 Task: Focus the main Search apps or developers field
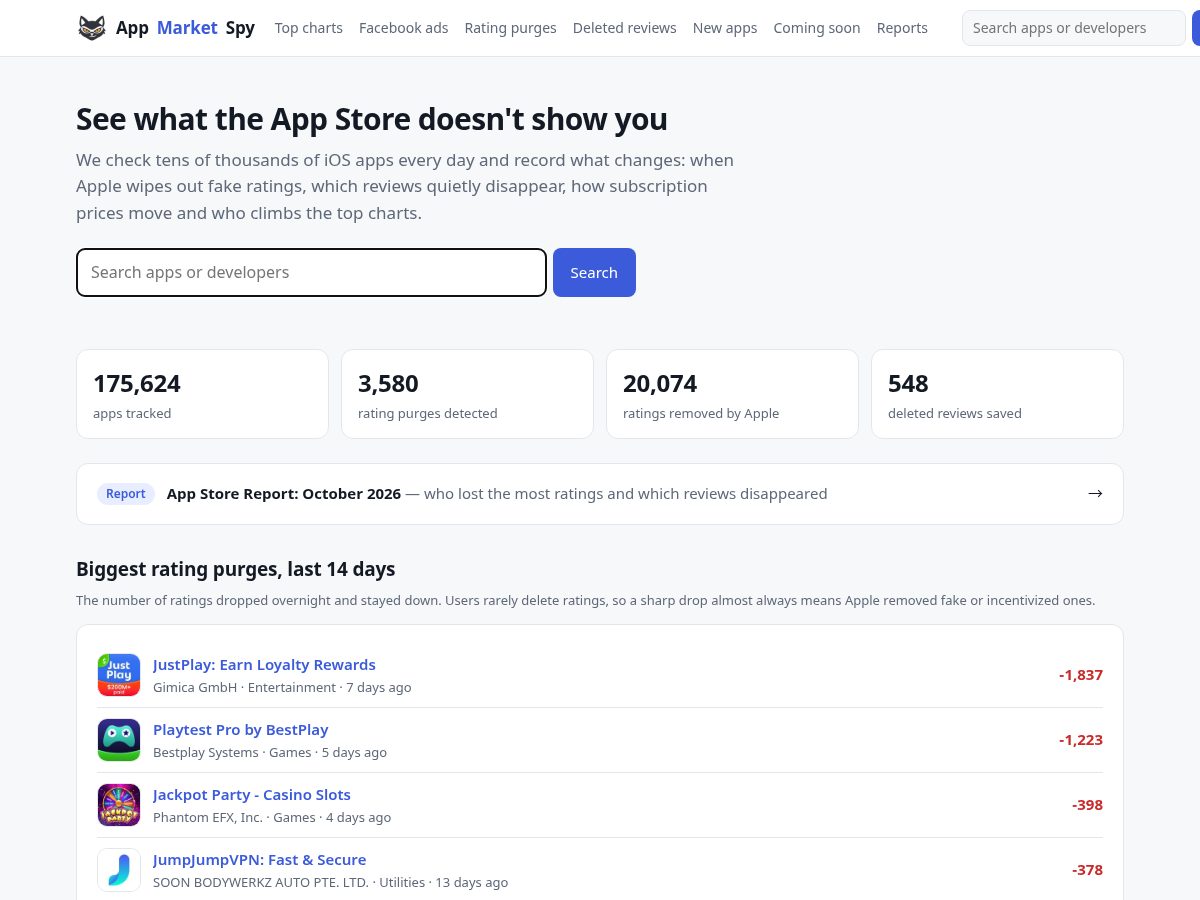click(x=311, y=272)
